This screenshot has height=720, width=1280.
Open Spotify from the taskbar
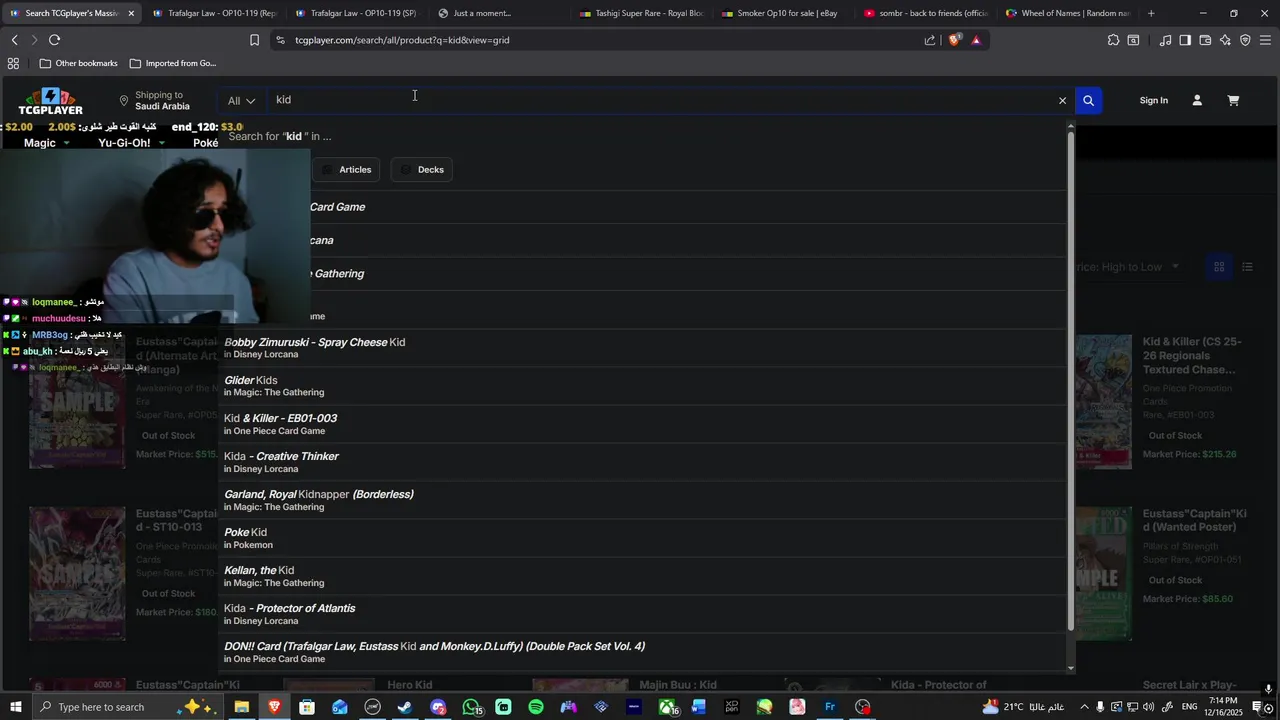536,707
